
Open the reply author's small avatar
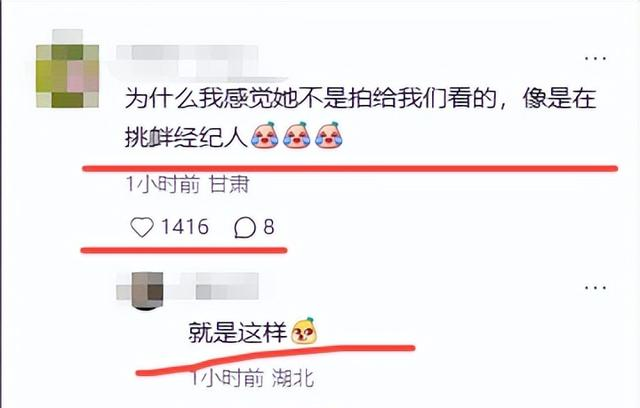click(147, 291)
